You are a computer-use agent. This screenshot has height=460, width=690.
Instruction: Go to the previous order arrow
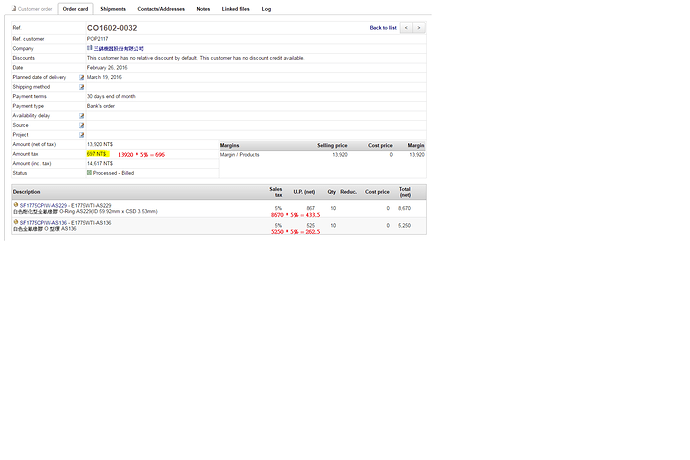pos(406,28)
